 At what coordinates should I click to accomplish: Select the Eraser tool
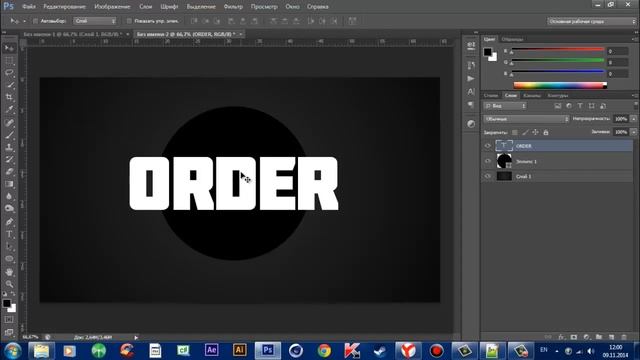[x=9, y=172]
